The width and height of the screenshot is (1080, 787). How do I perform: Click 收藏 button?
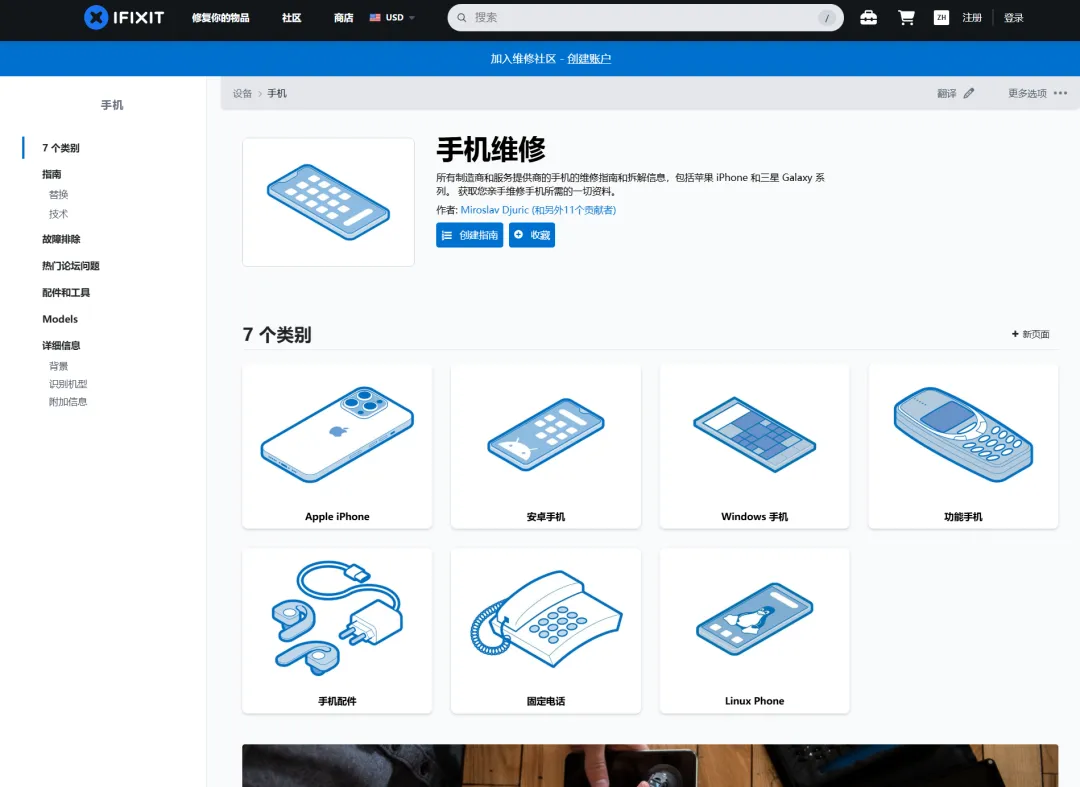[x=532, y=235]
